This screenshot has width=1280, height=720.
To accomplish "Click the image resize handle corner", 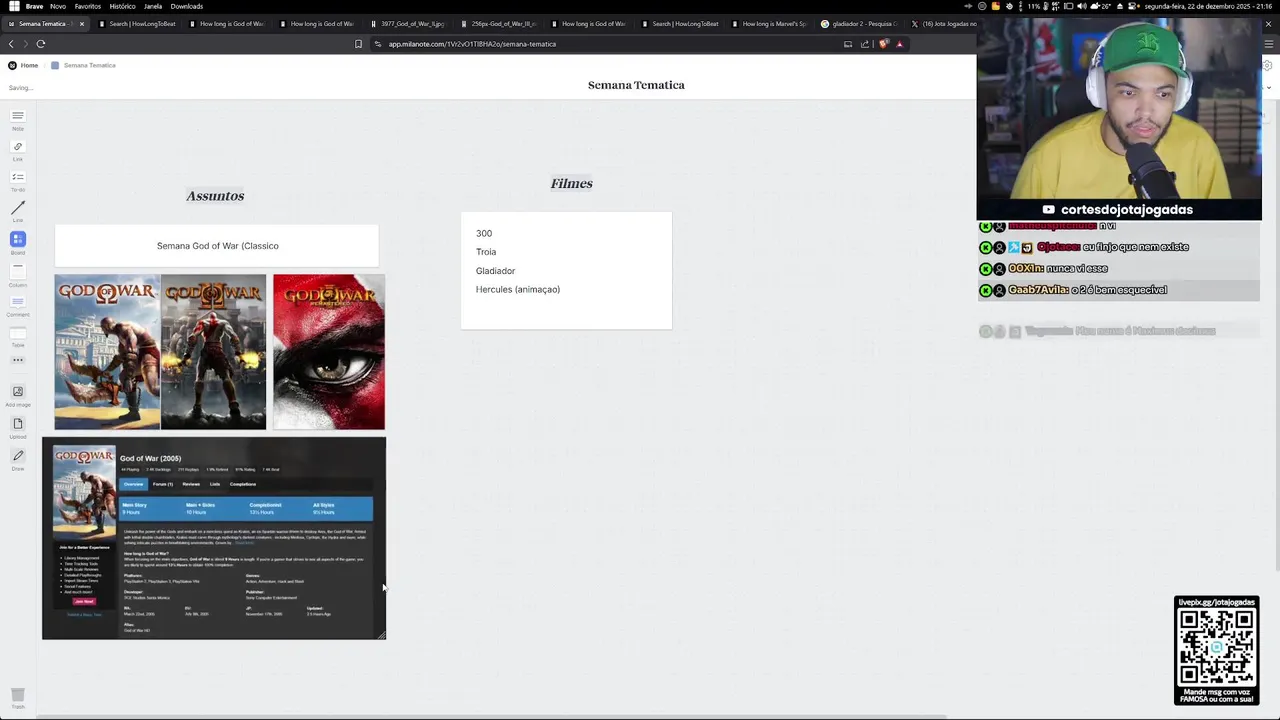I will pyautogui.click(x=381, y=634).
